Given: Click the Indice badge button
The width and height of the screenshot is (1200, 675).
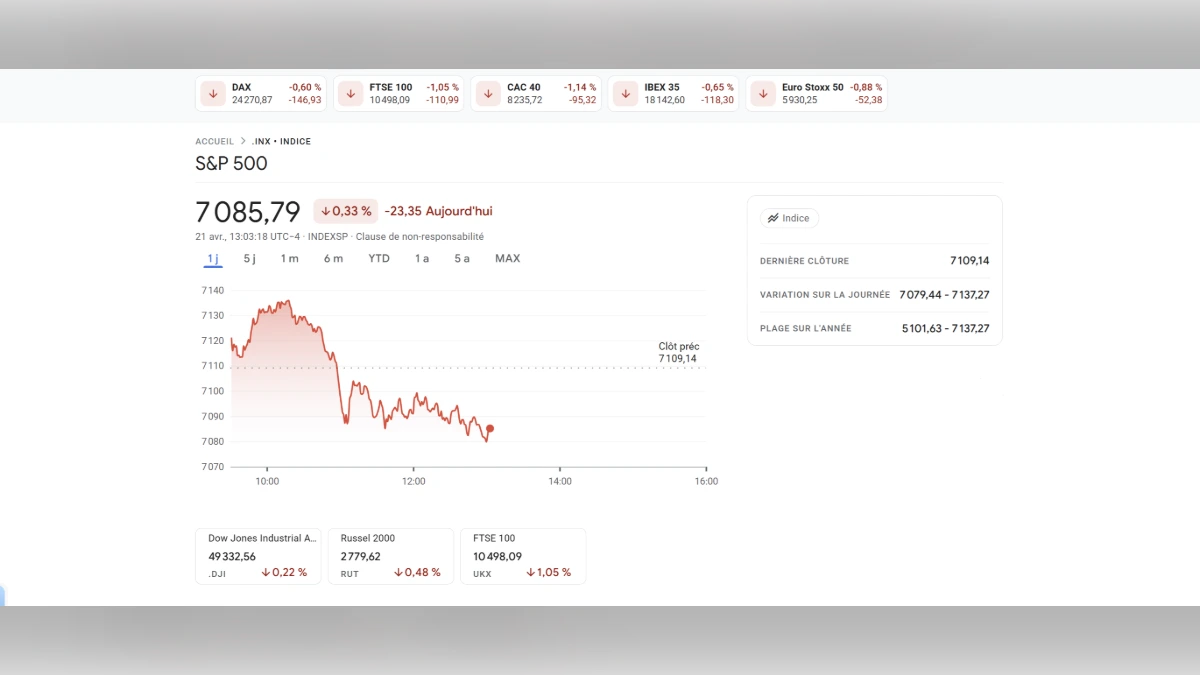Looking at the screenshot, I should click(x=789, y=217).
